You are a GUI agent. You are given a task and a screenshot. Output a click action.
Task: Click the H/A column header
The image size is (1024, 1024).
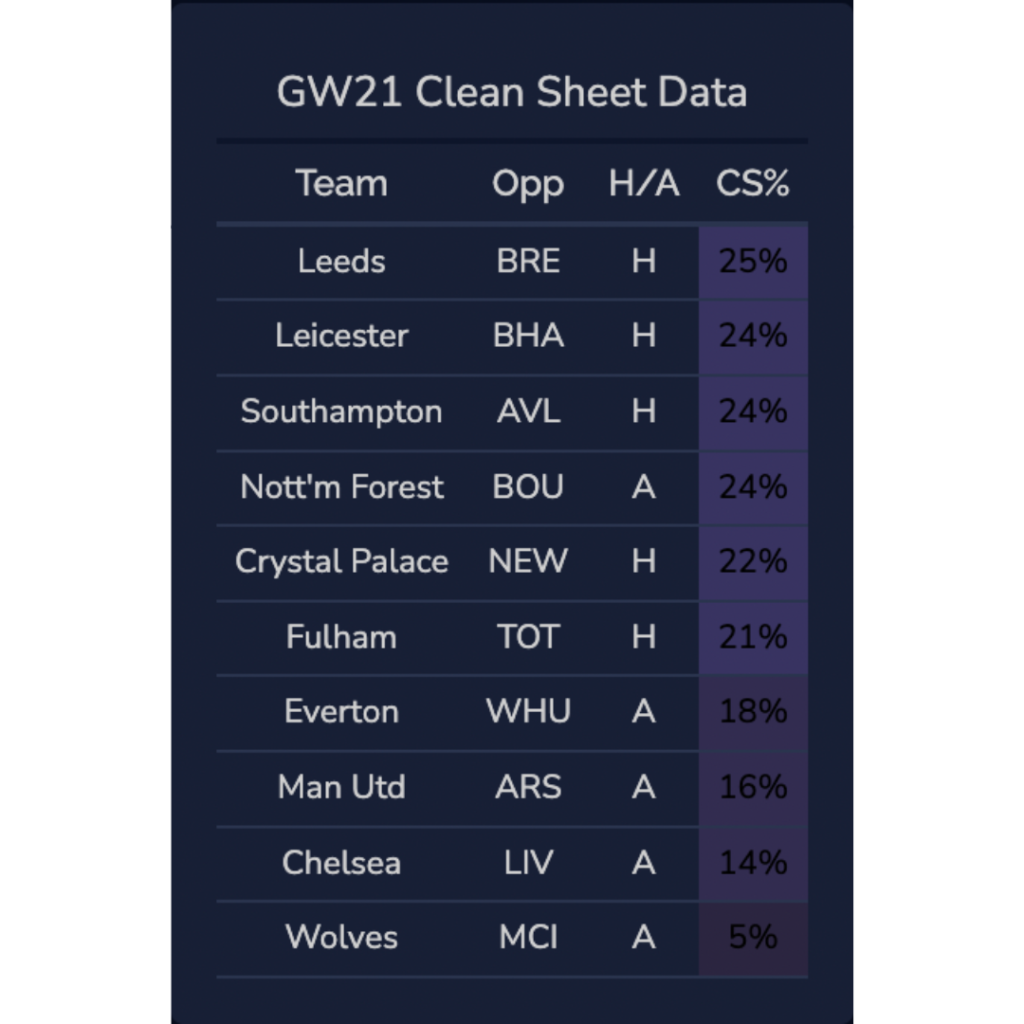pos(643,184)
